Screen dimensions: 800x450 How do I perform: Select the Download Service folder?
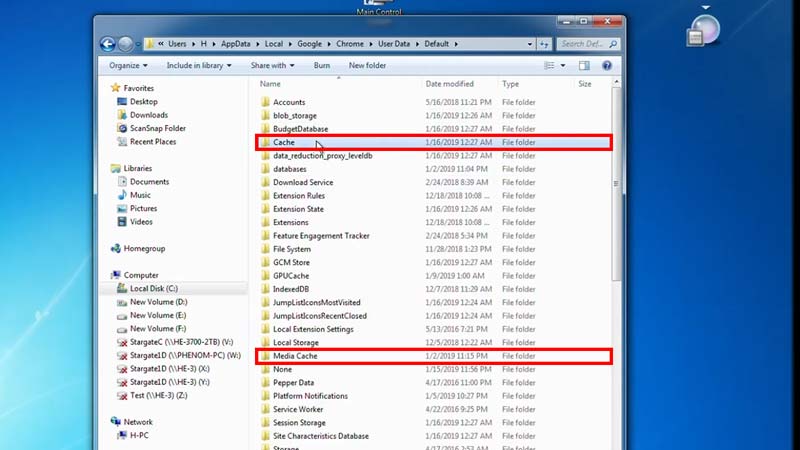pyautogui.click(x=303, y=182)
